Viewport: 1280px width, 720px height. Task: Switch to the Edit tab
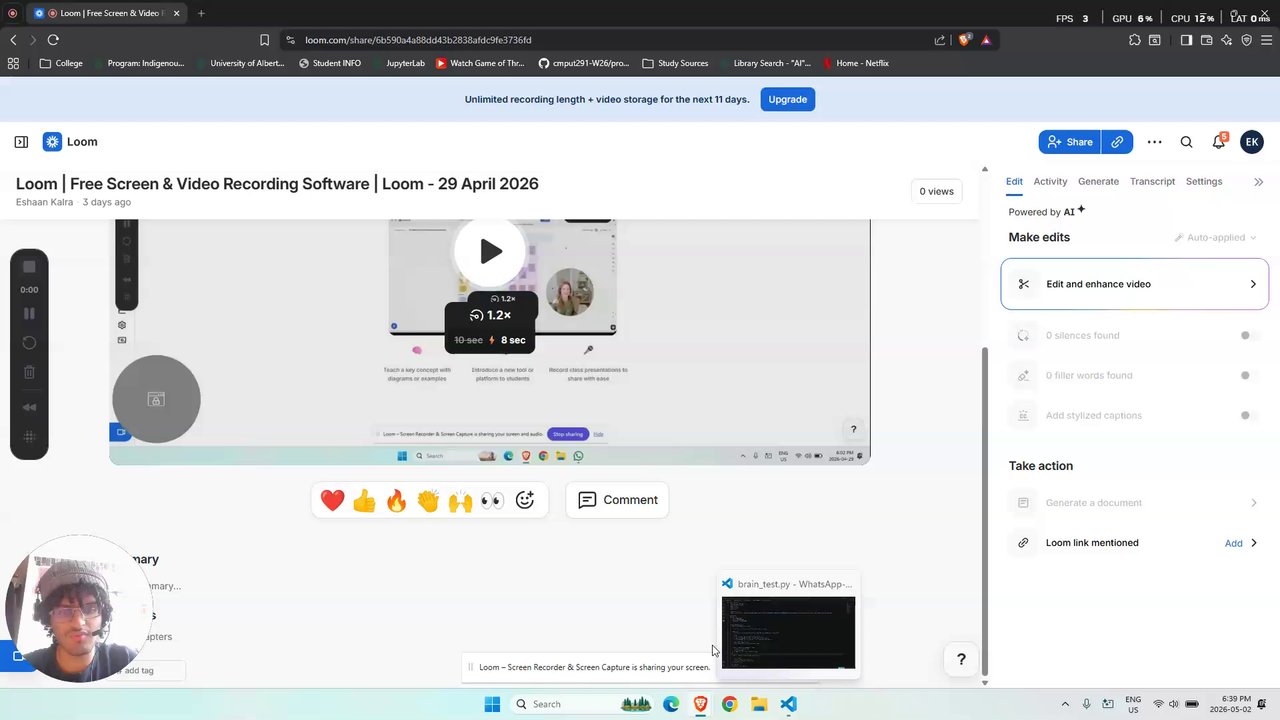pos(1014,181)
